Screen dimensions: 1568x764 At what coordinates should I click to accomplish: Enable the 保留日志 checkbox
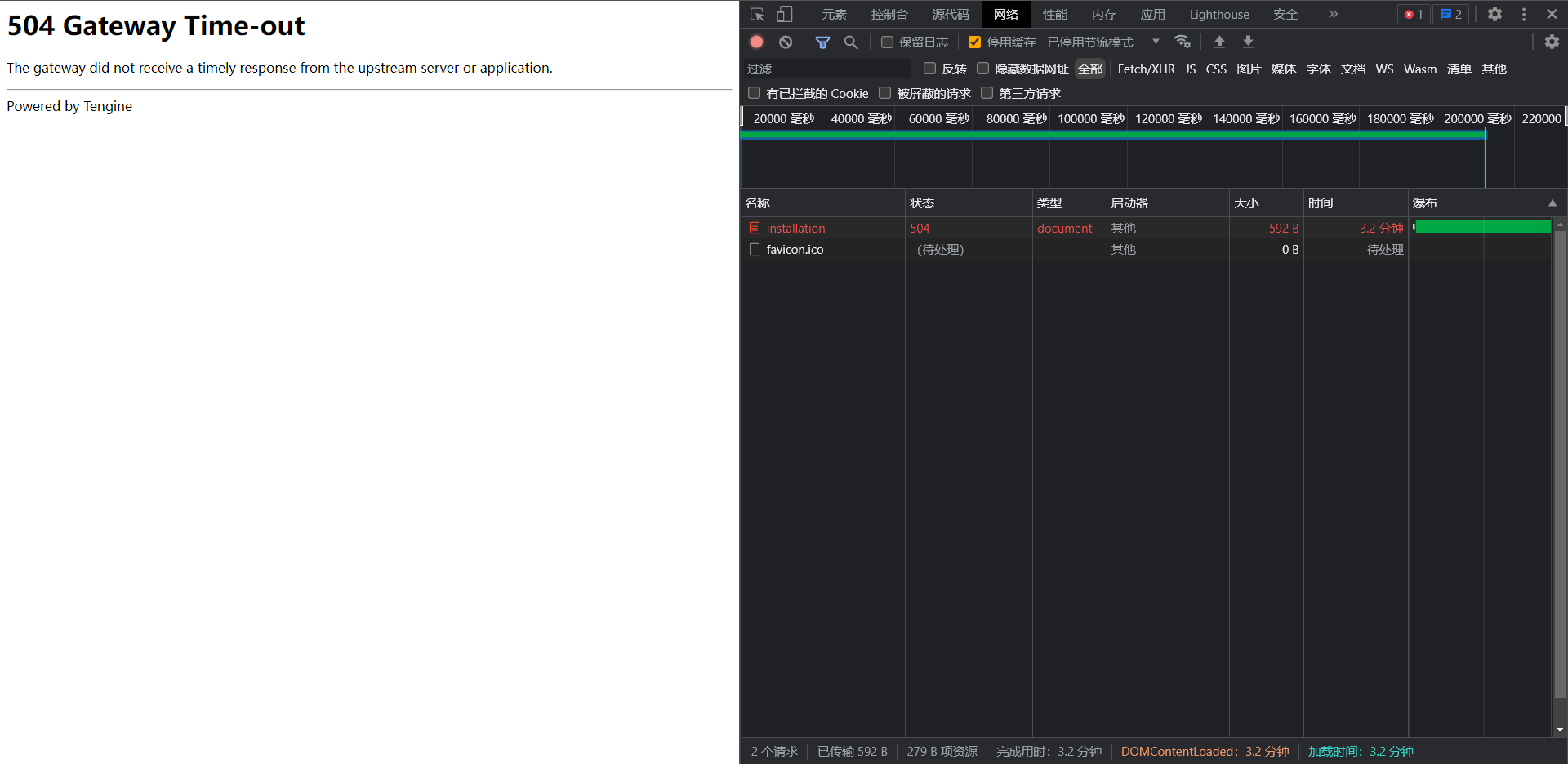[887, 42]
